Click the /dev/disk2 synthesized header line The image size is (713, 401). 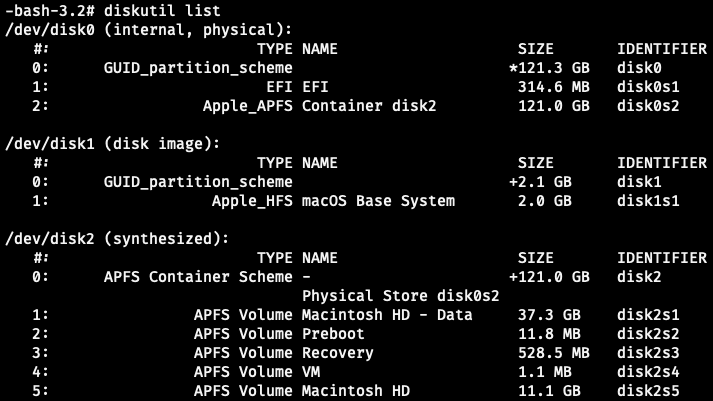coord(117,238)
